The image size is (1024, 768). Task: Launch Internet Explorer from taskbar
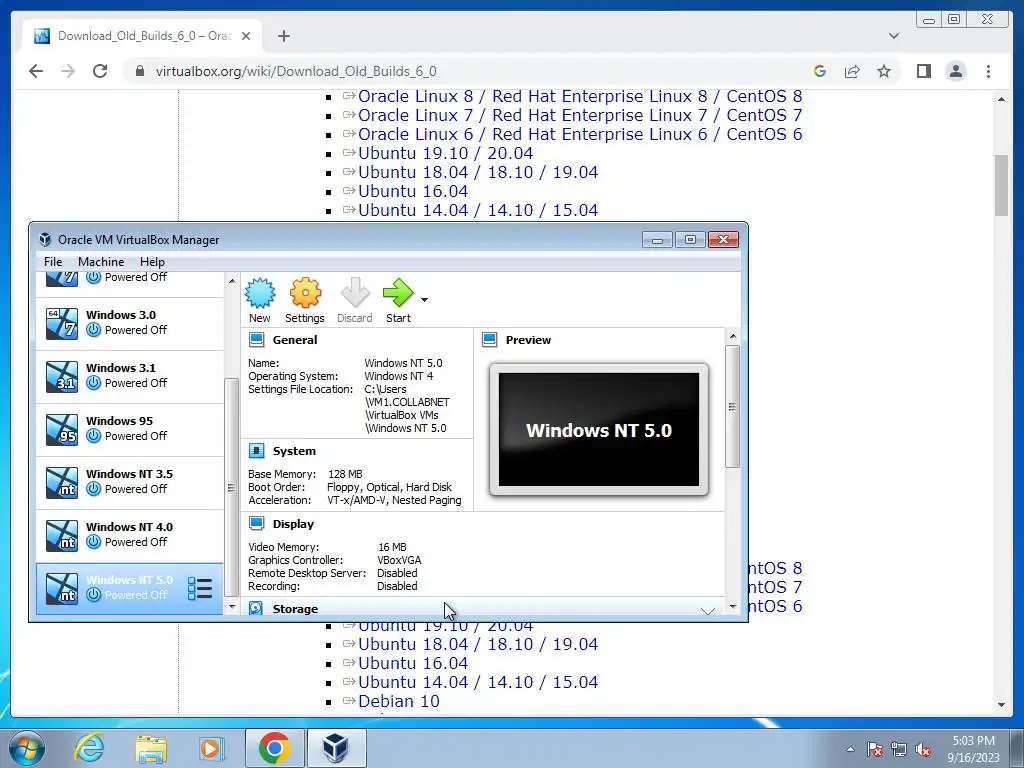pyautogui.click(x=89, y=748)
